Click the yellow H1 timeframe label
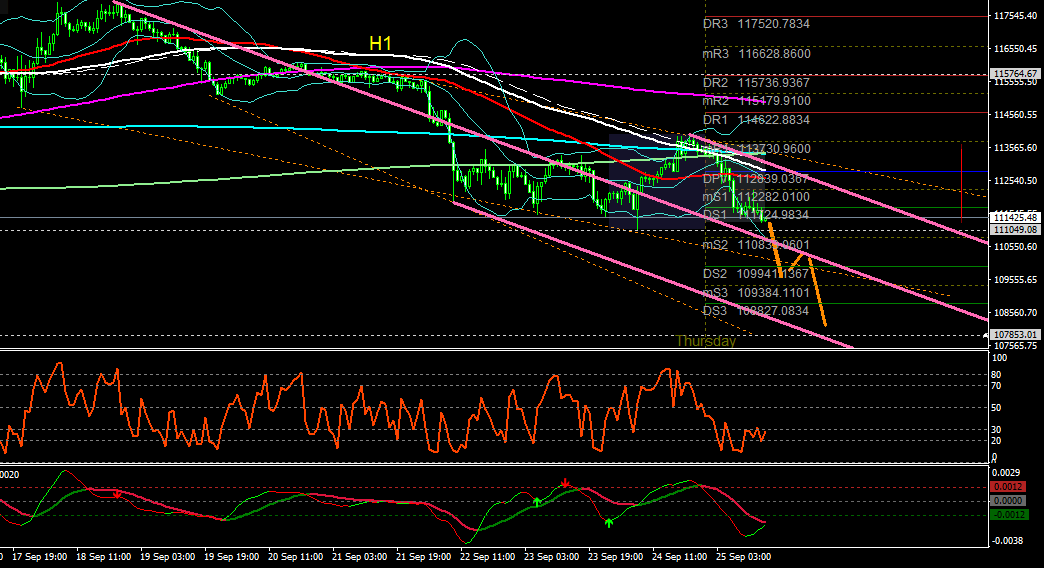The height and width of the screenshot is (568, 1044). (380, 44)
